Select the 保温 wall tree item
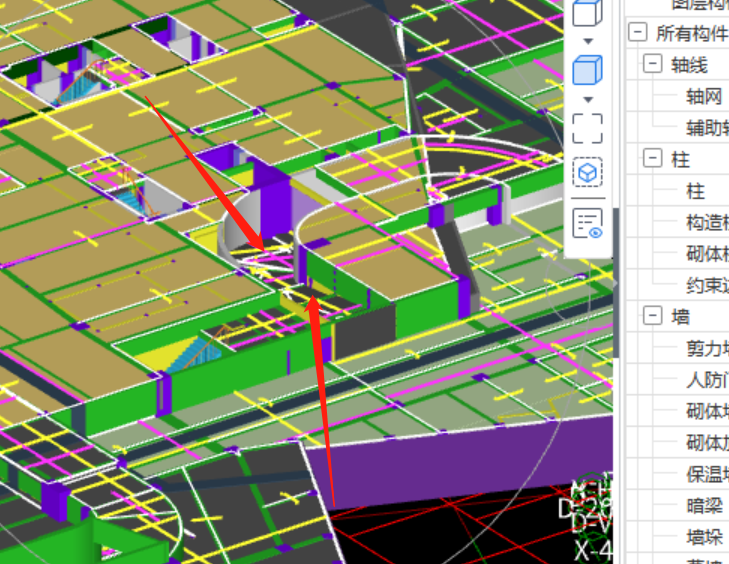Viewport: 729px width, 564px height. point(707,474)
